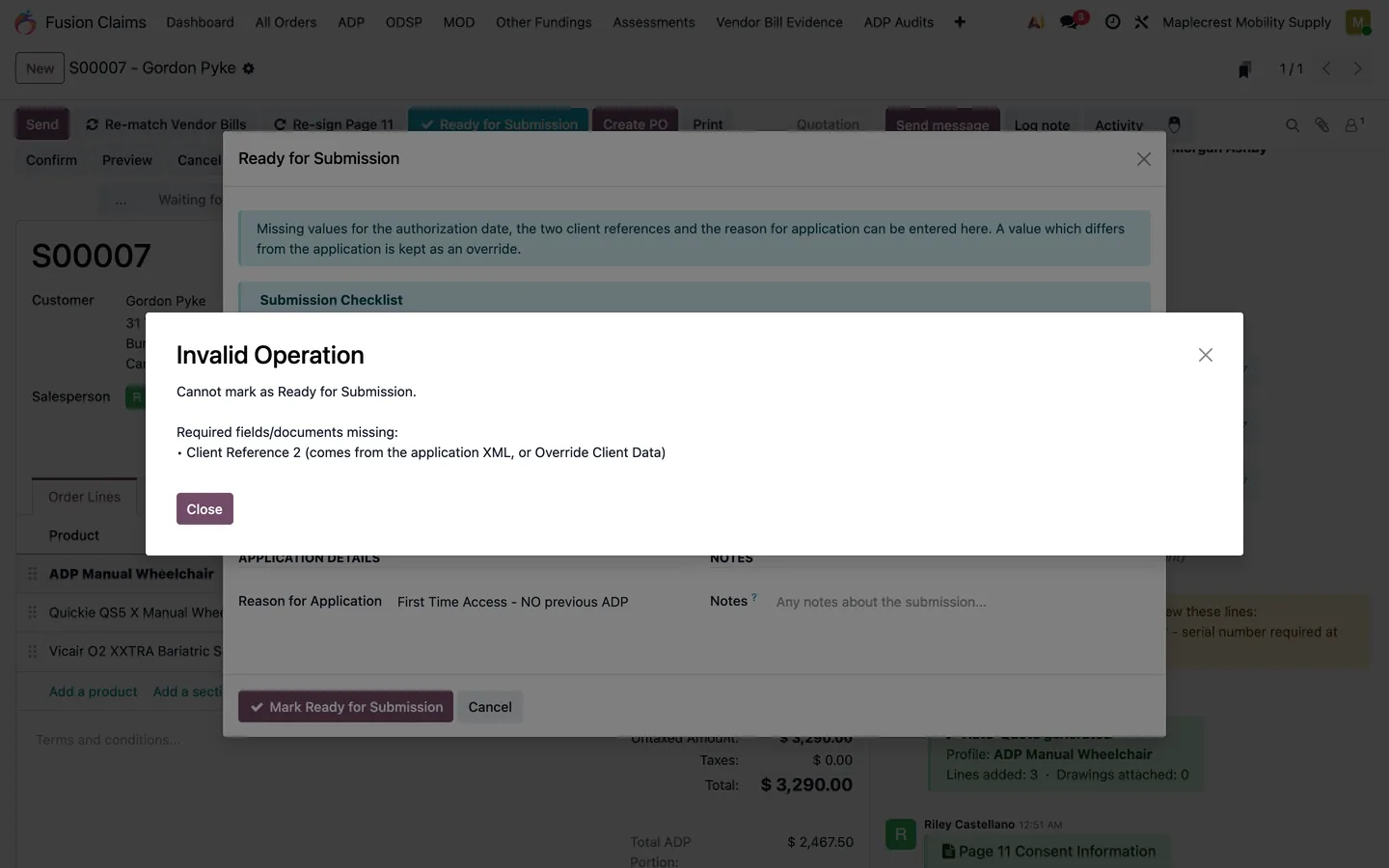
Task: Click the Preview button
Action: [x=127, y=160]
